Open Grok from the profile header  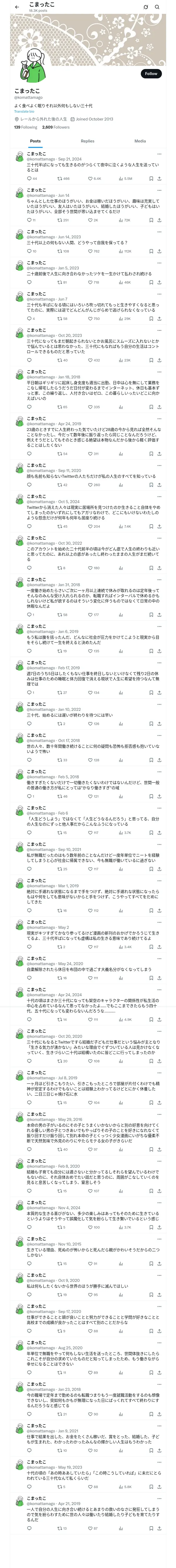pos(146,7)
